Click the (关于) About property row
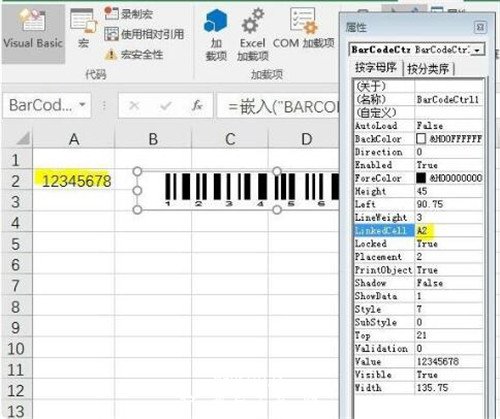 click(418, 86)
